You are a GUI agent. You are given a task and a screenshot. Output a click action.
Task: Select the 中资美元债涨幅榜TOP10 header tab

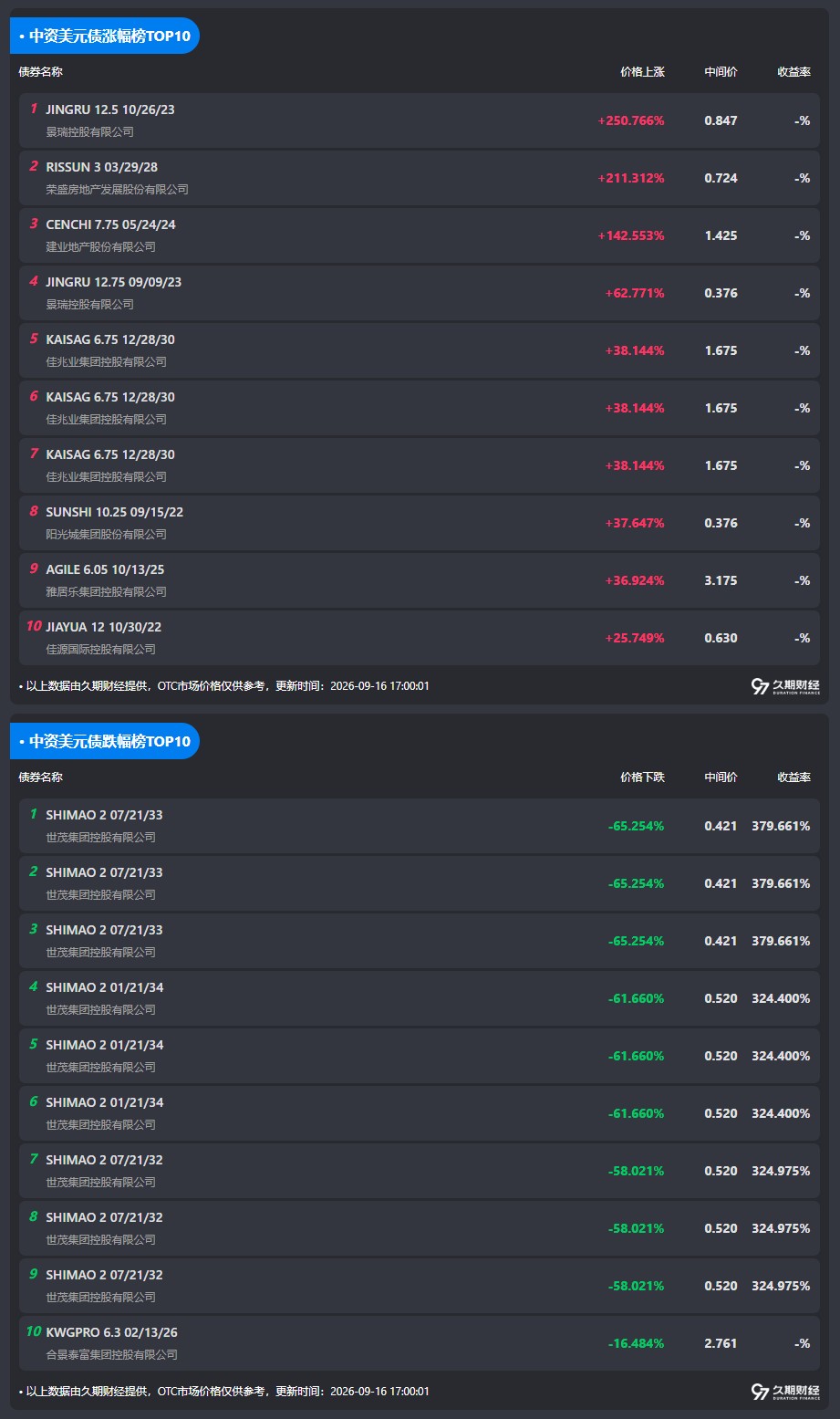pyautogui.click(x=105, y=36)
